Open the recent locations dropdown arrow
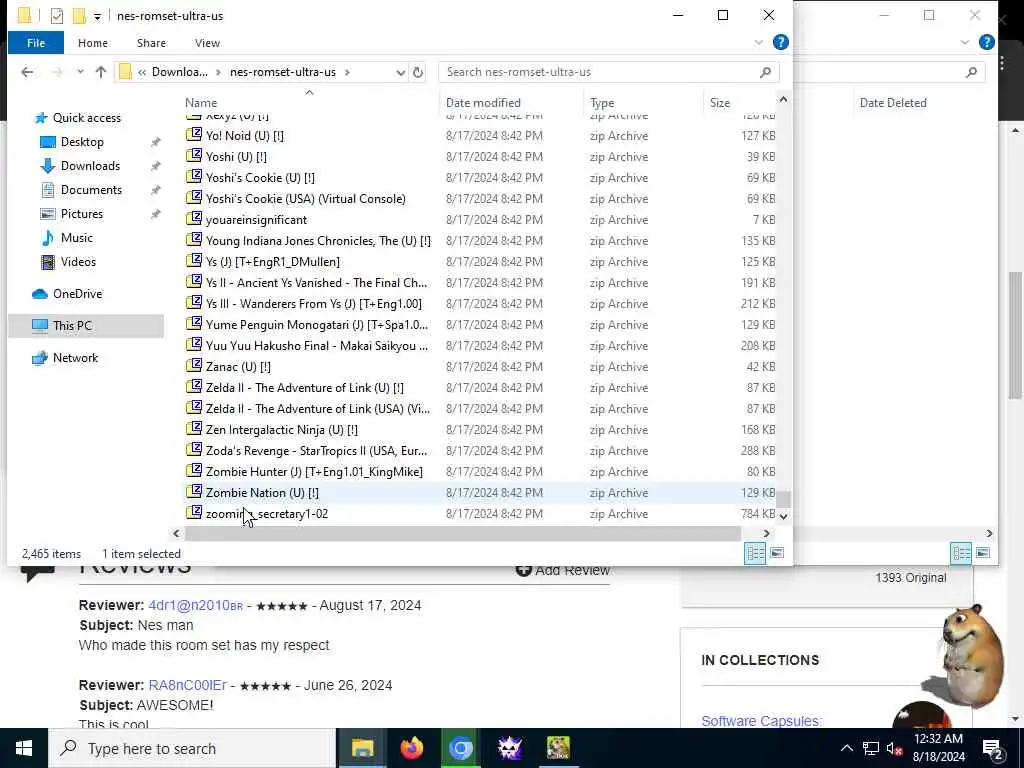Viewport: 1024px width, 768px height. tap(80, 72)
